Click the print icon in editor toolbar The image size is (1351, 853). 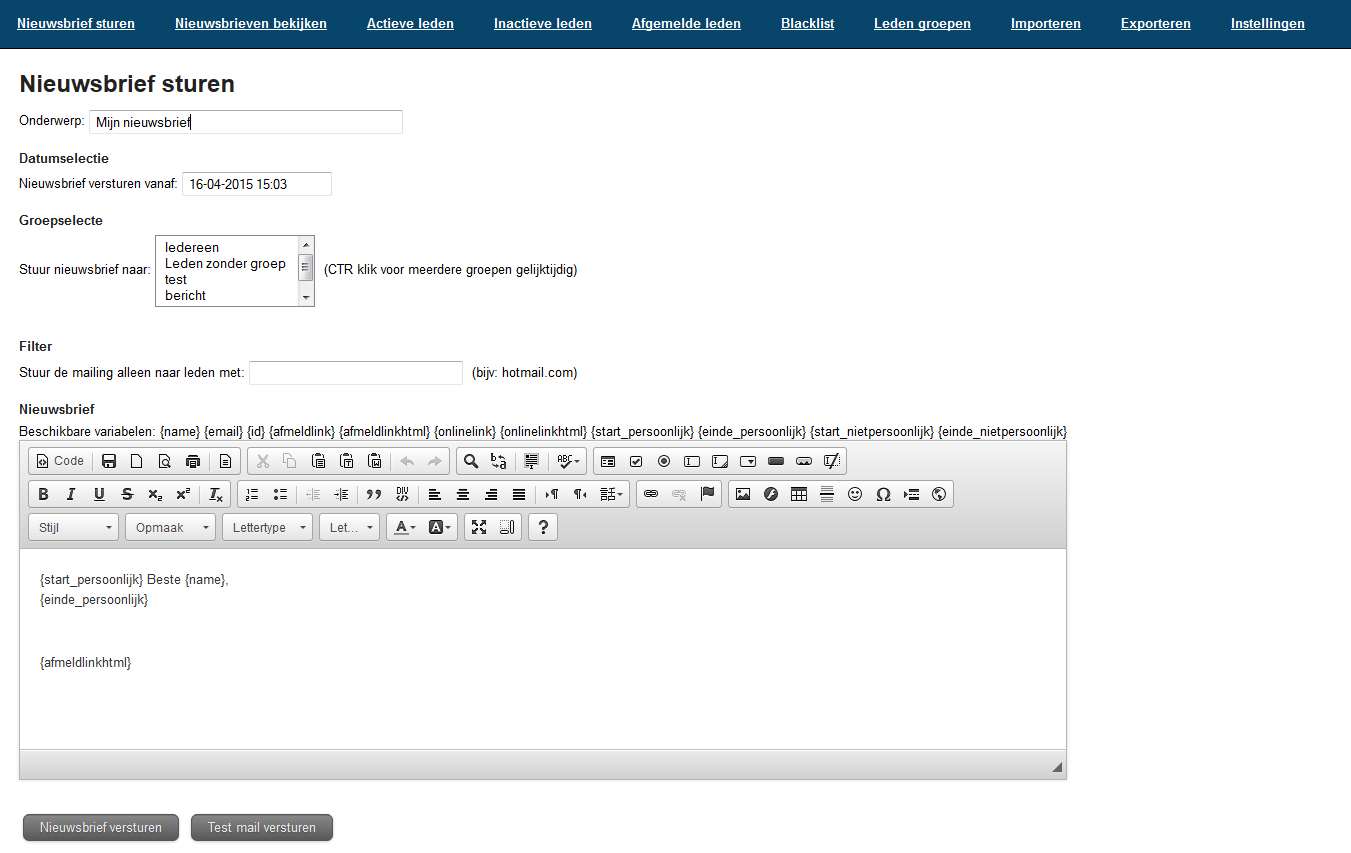193,461
